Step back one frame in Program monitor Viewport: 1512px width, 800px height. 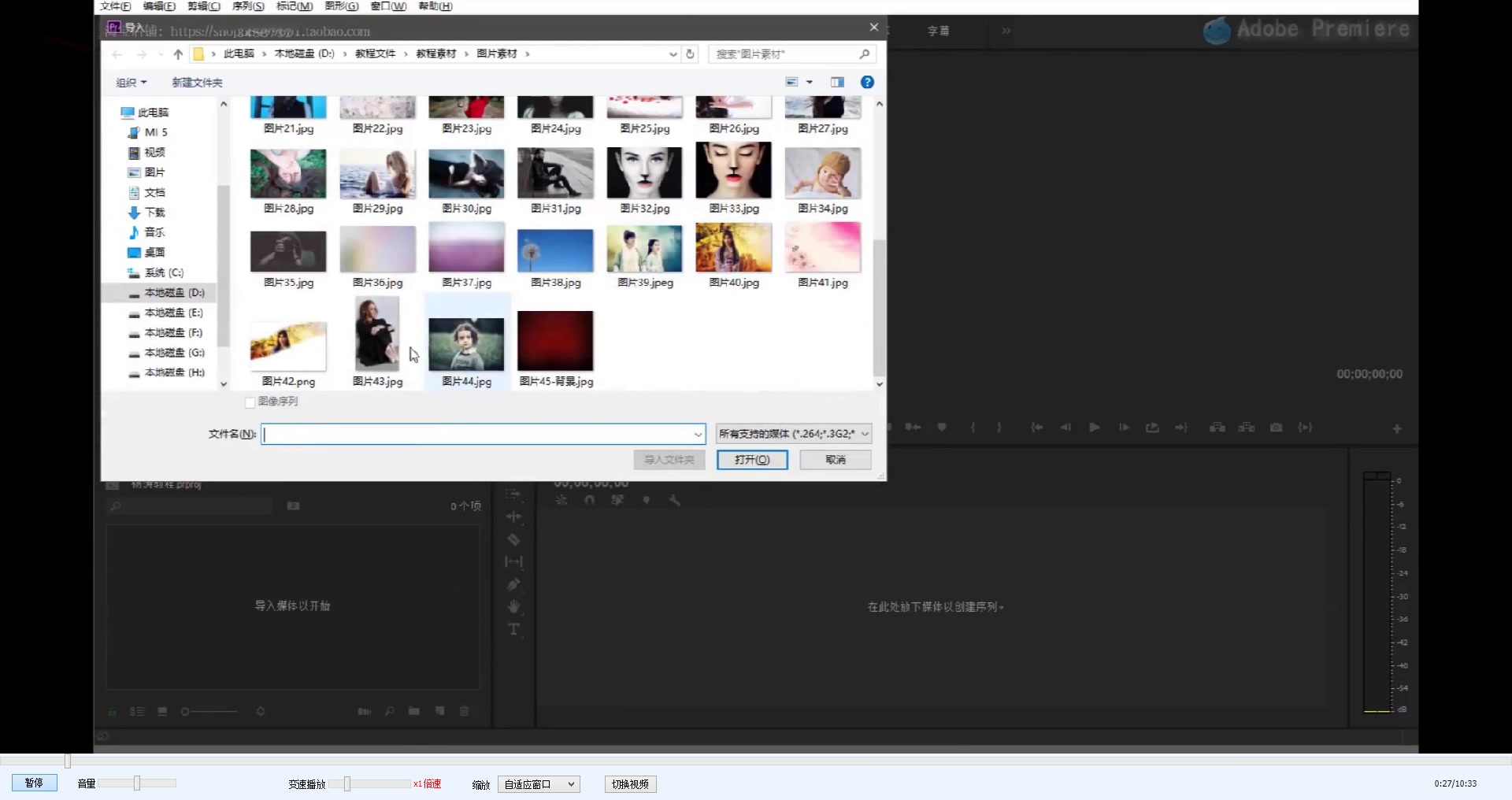[1065, 427]
